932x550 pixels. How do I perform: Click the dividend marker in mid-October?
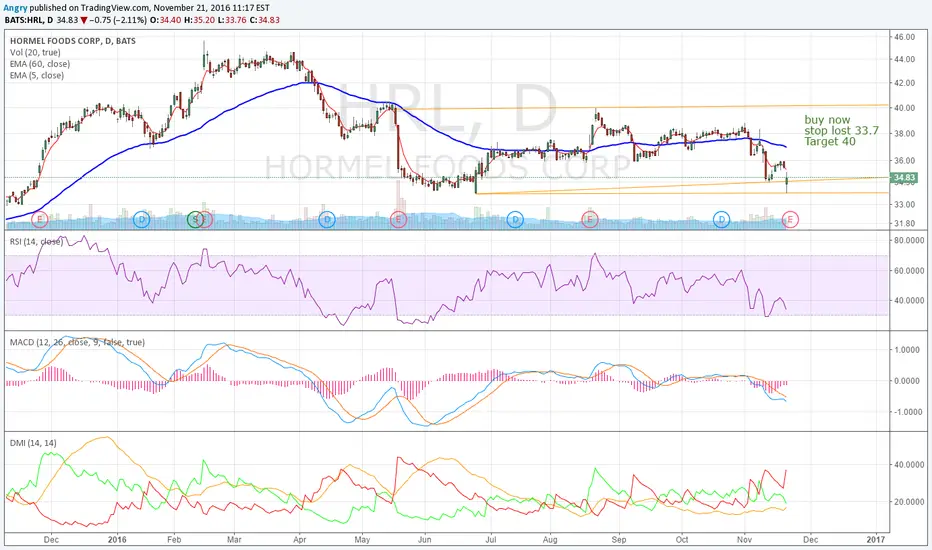coord(722,219)
